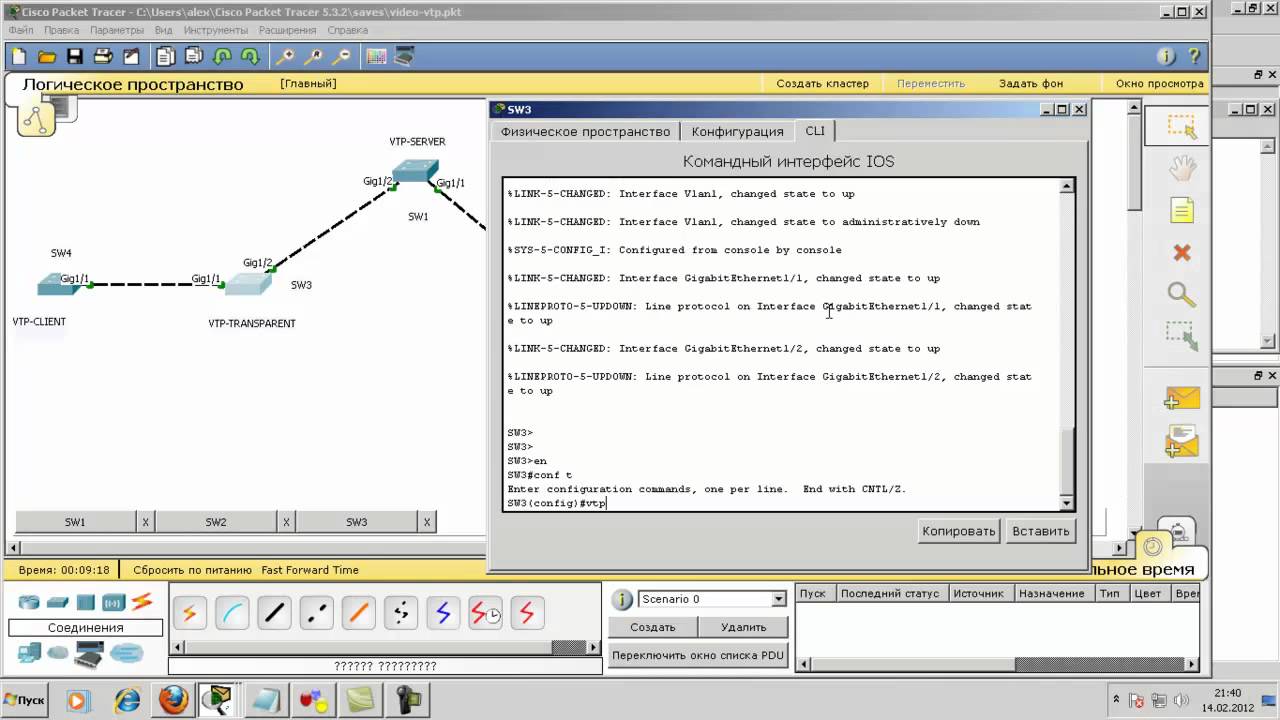Open a file with the folder icon

(x=46, y=56)
